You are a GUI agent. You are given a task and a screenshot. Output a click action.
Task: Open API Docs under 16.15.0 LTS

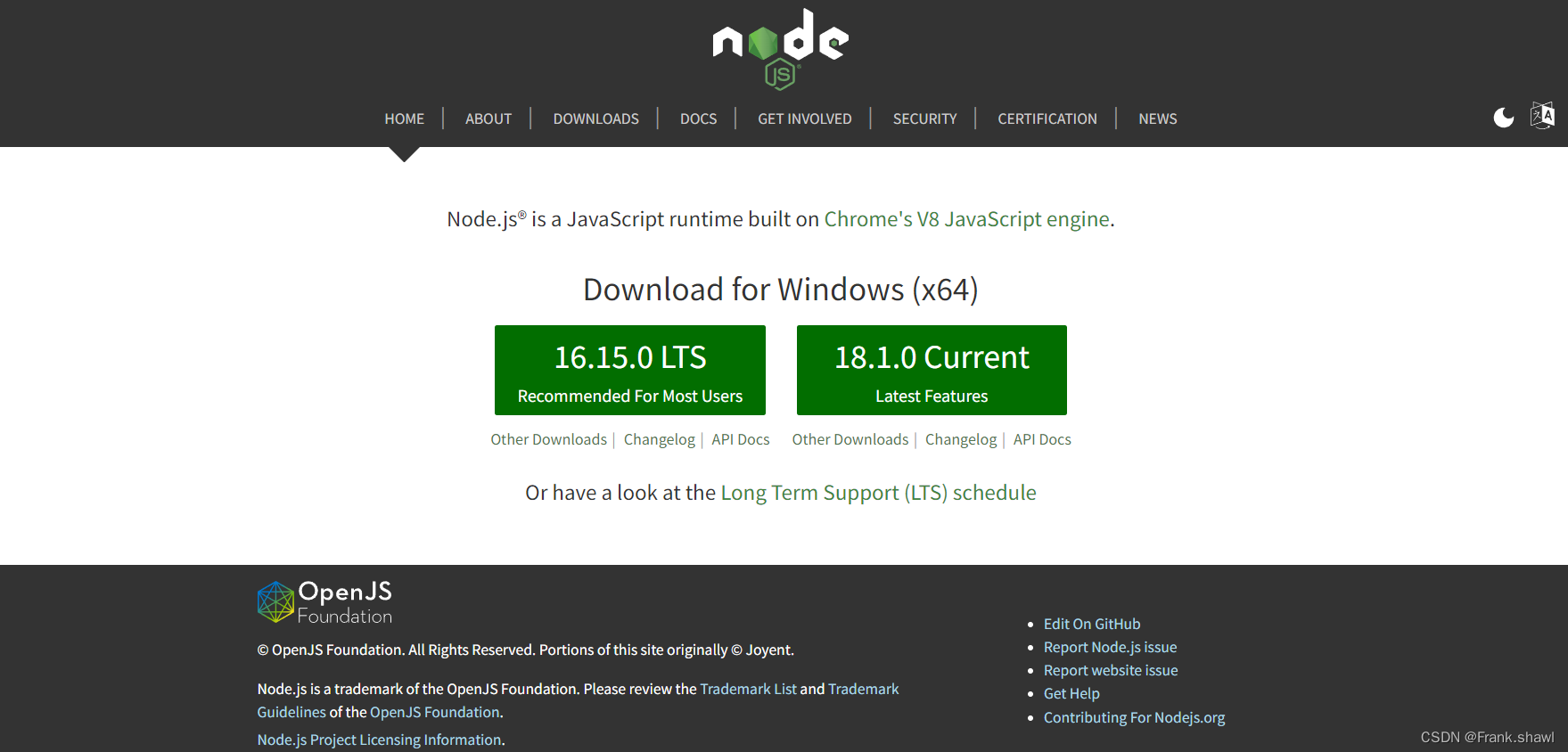click(740, 439)
